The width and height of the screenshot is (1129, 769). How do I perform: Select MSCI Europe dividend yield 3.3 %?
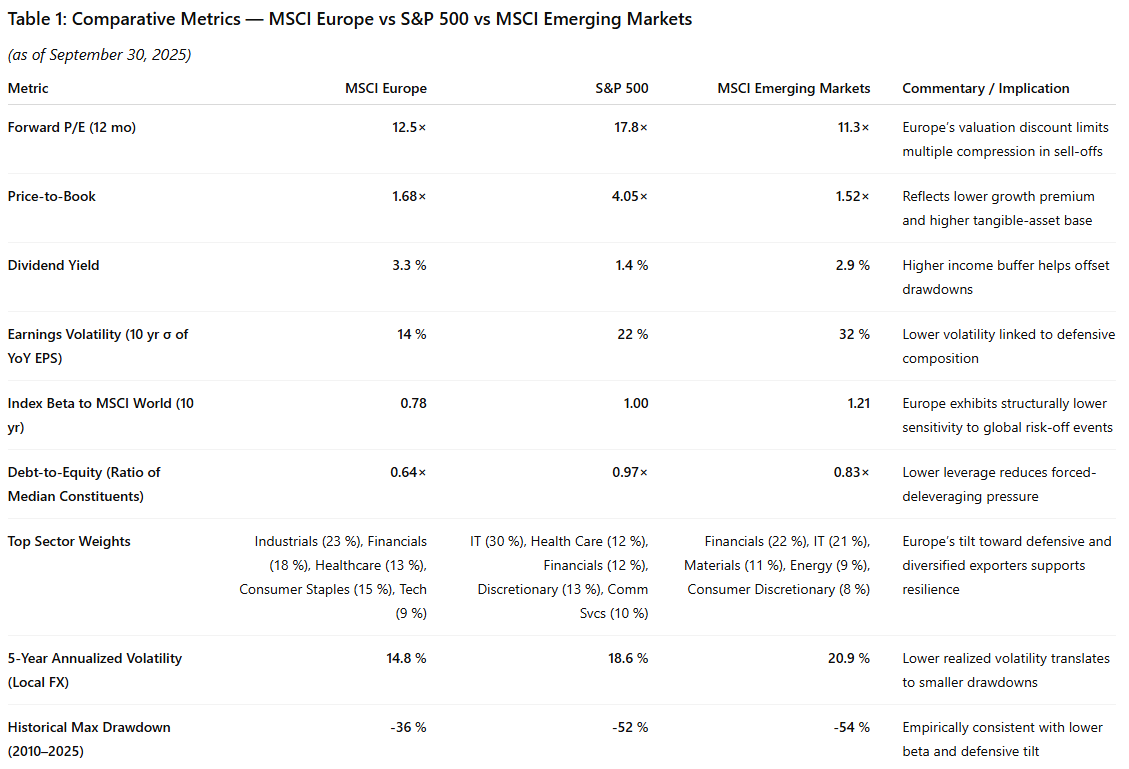409,265
